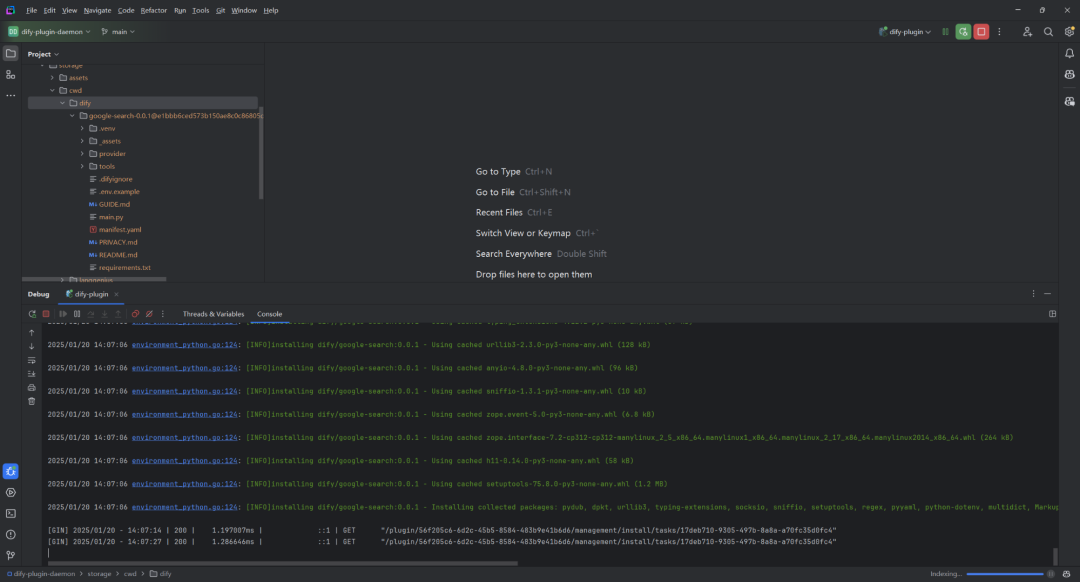This screenshot has width=1080, height=582.
Task: Open the Project view dropdown
Action: tap(43, 54)
